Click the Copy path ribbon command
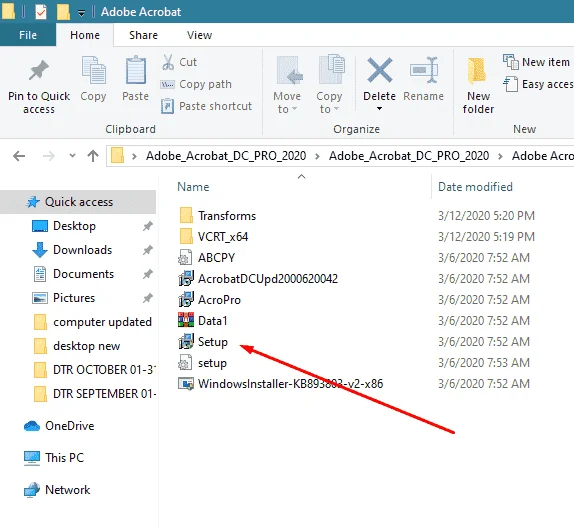The height and width of the screenshot is (528, 574). point(196,84)
